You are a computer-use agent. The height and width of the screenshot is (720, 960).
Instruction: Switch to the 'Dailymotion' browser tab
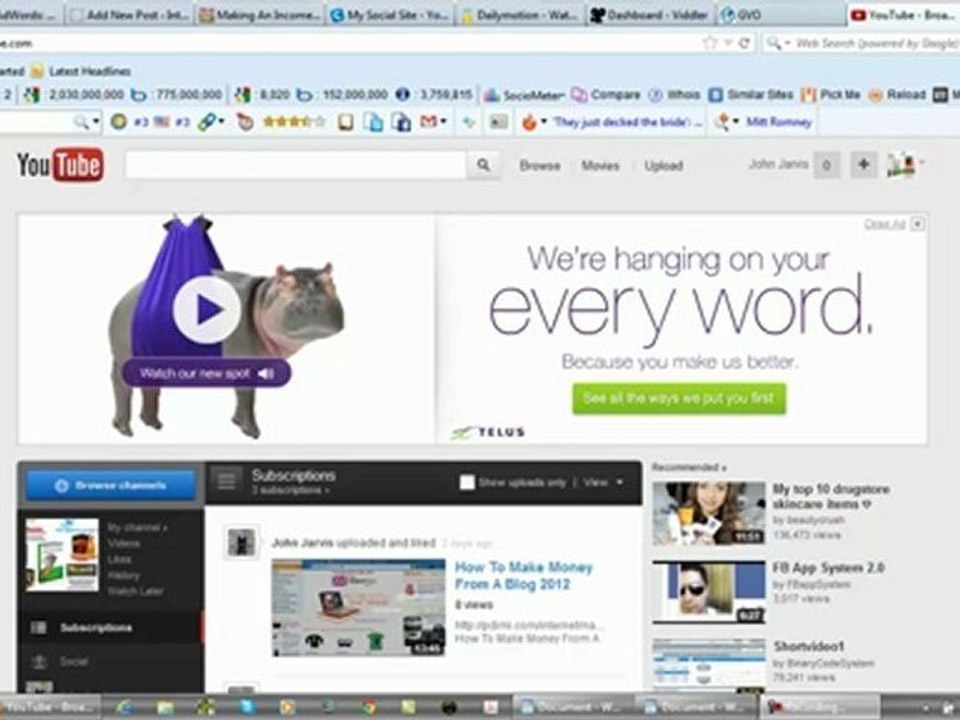(520, 15)
